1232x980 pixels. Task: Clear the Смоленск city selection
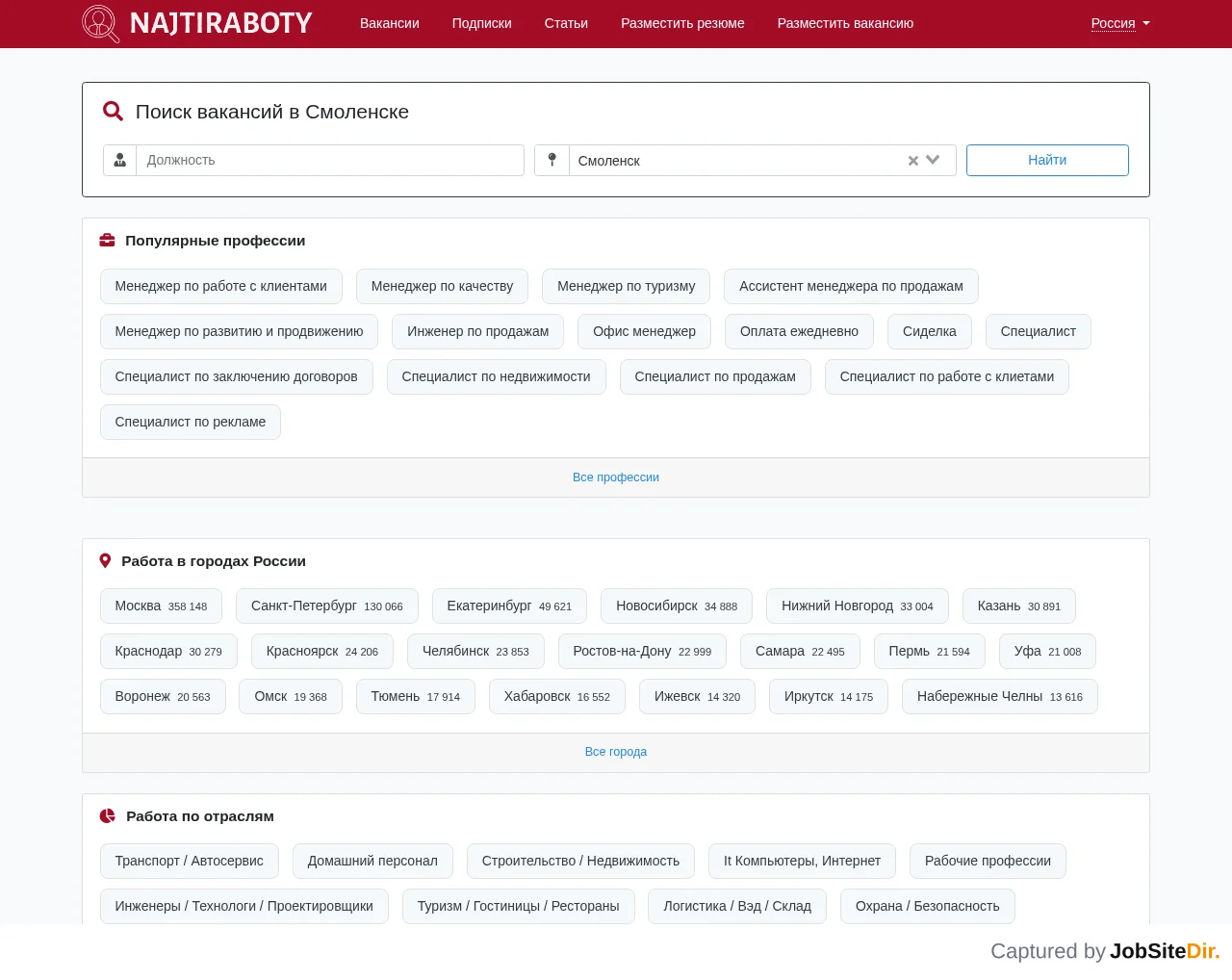tap(913, 161)
